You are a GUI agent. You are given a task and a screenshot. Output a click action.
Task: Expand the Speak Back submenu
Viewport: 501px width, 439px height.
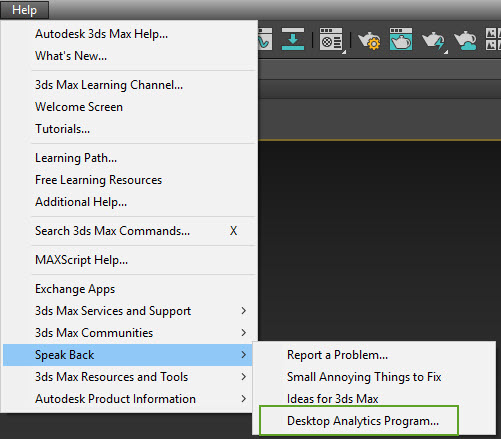pos(127,355)
